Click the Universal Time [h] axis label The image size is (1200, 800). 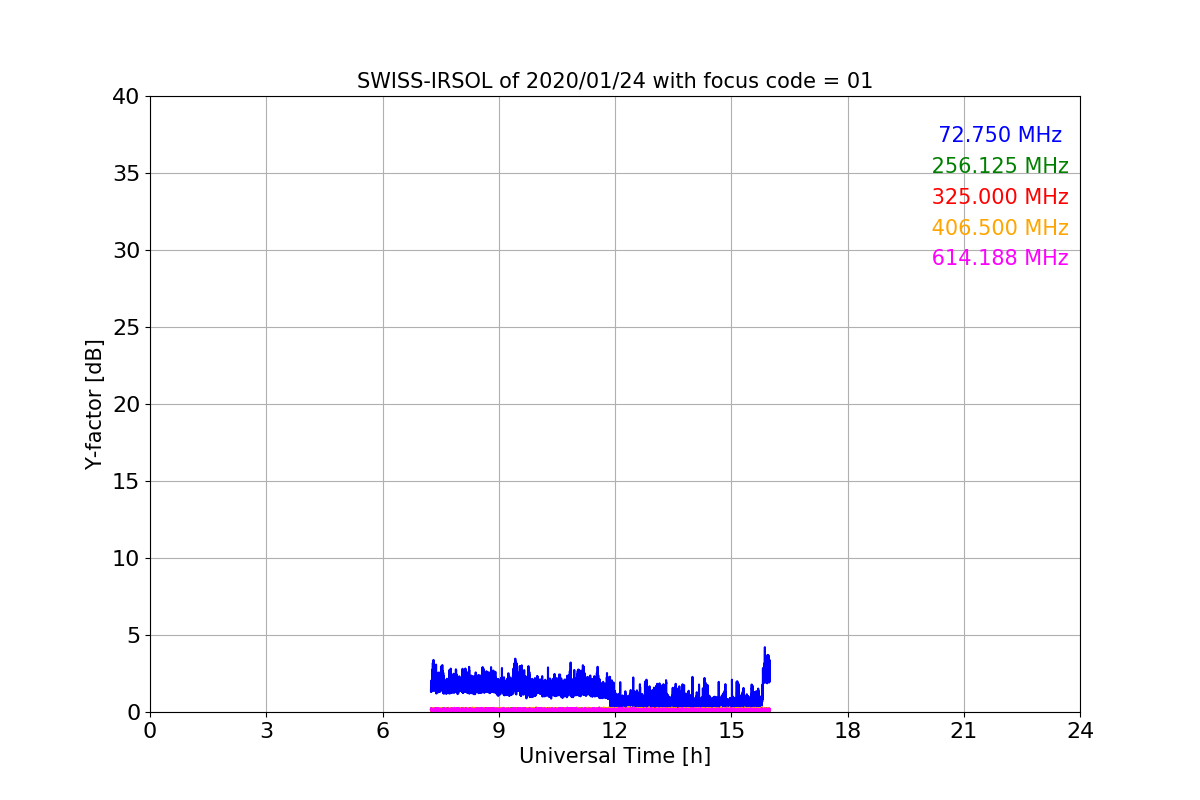(615, 756)
